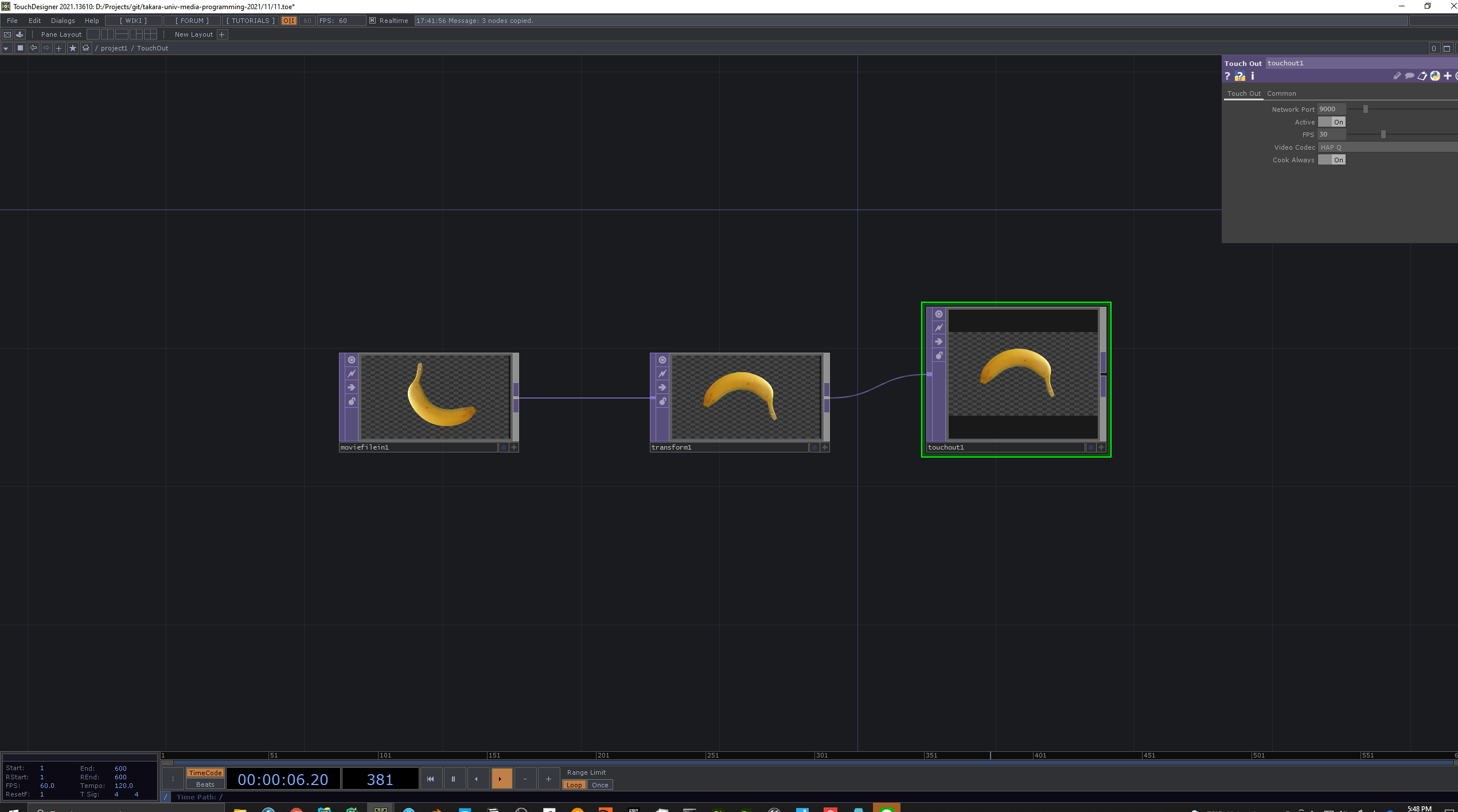Click the bypass arrow icon on touchout1
This screenshot has height=812, width=1458.
click(939, 342)
